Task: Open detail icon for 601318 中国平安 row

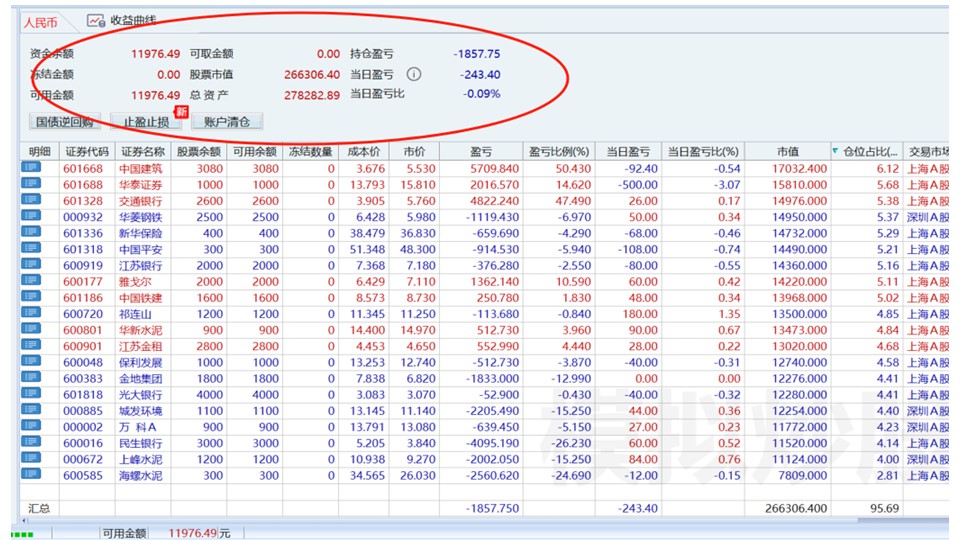Action: (31, 248)
